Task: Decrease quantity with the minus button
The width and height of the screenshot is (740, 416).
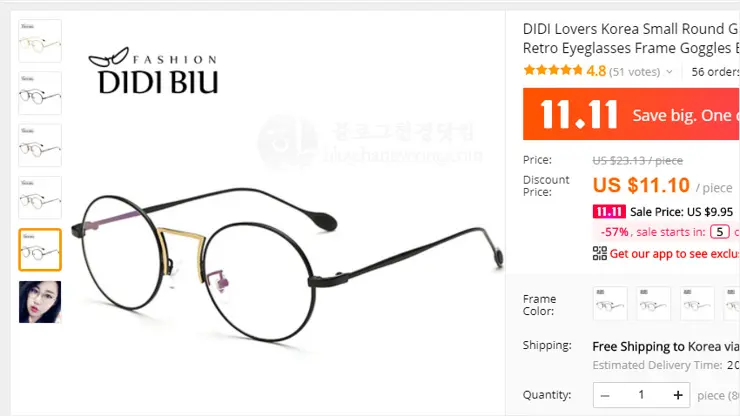Action: [x=605, y=395]
